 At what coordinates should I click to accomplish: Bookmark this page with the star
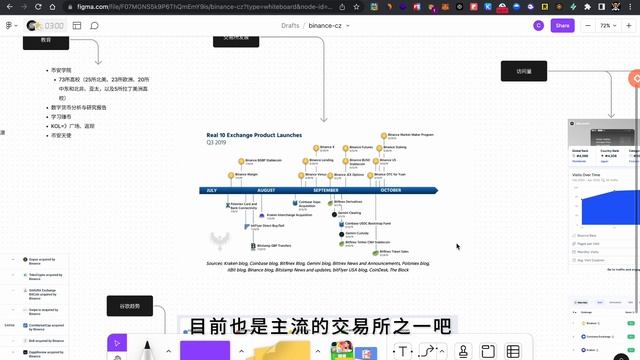tap(356, 7)
